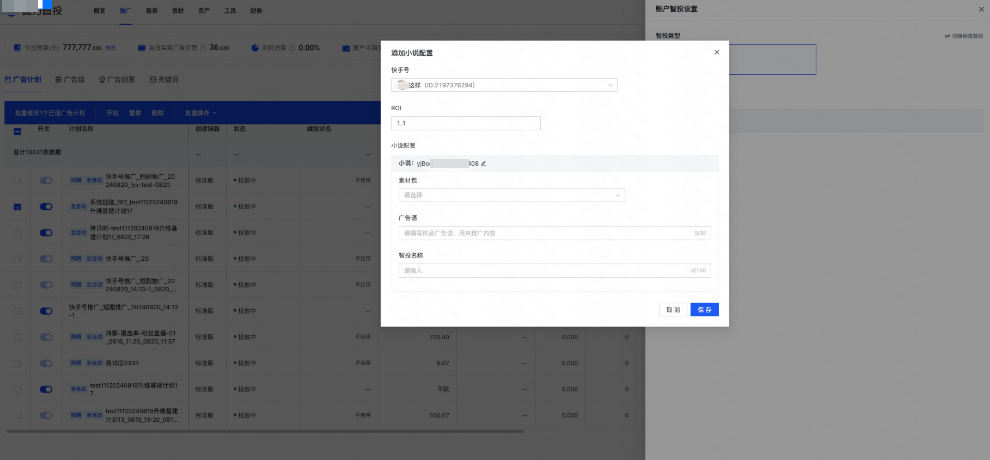Screen dimensions: 990x460
Task: Click help icon next to 当日实际广告花费
Action: coord(202,47)
